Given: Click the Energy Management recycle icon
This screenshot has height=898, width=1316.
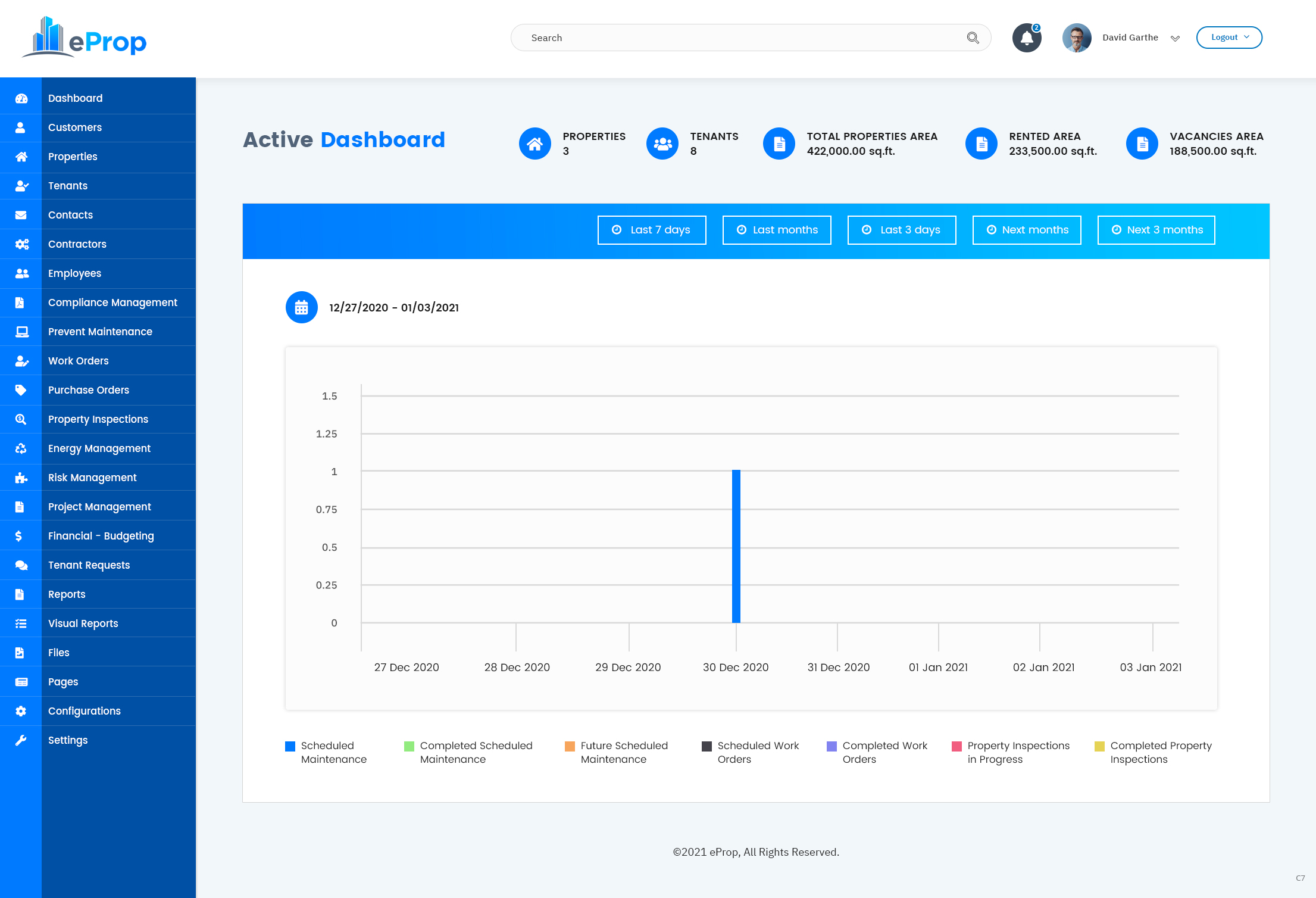Looking at the screenshot, I should 21,448.
